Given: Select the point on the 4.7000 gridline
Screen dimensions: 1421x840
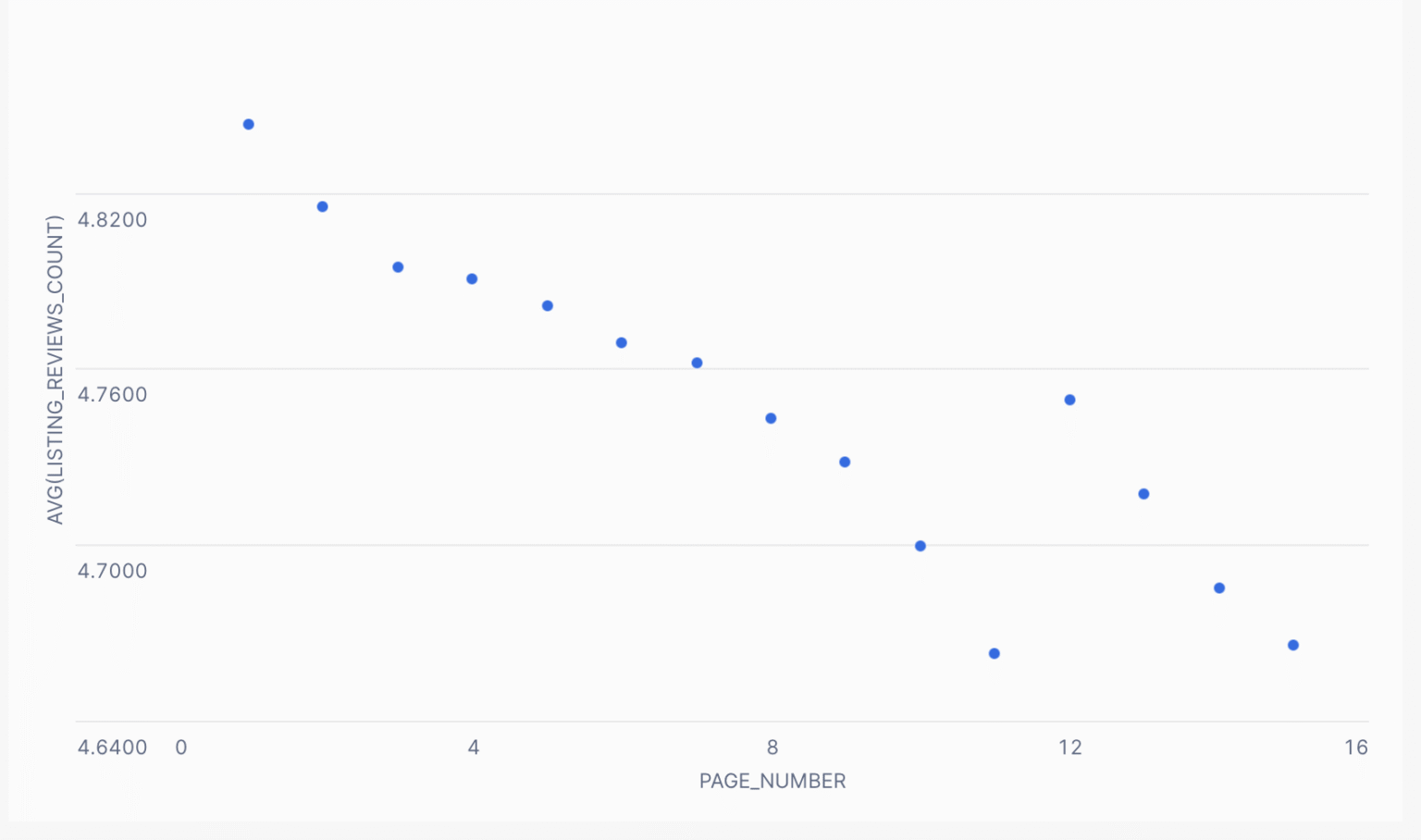Looking at the screenshot, I should coord(921,546).
